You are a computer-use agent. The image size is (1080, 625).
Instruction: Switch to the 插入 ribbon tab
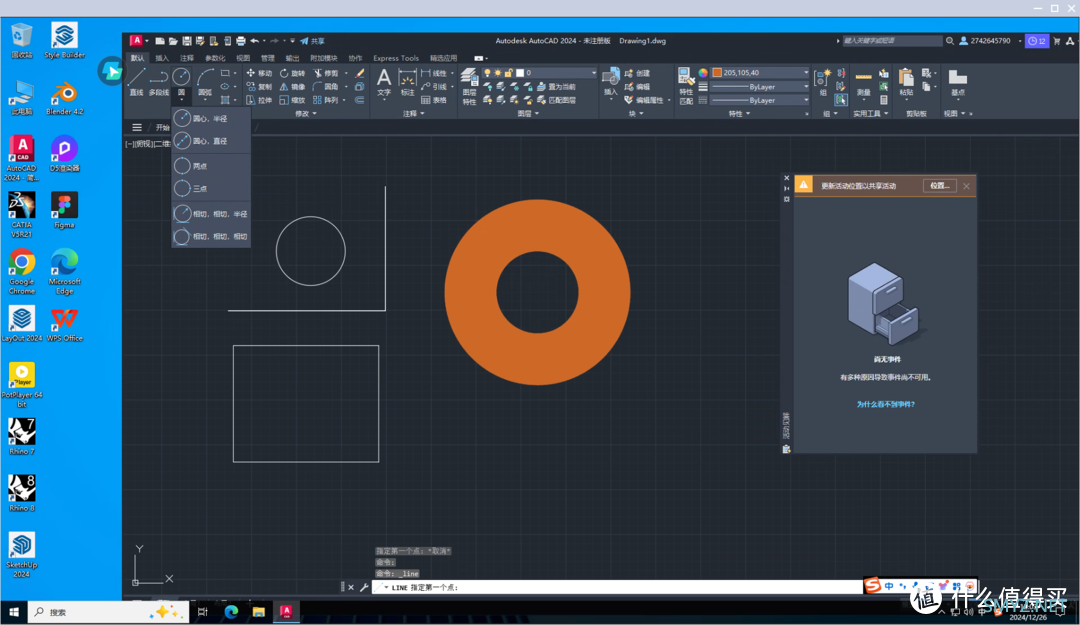point(162,59)
